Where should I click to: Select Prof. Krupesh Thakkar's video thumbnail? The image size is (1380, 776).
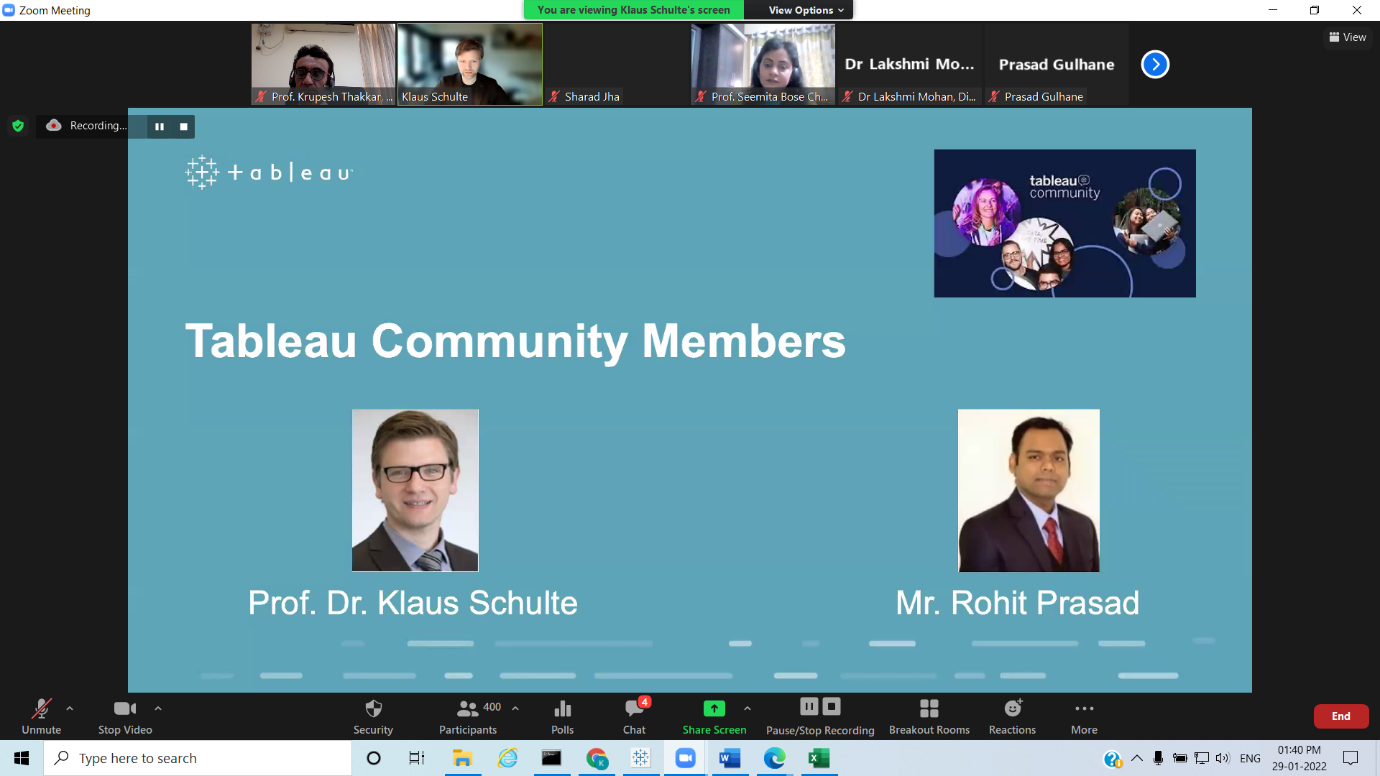point(323,64)
